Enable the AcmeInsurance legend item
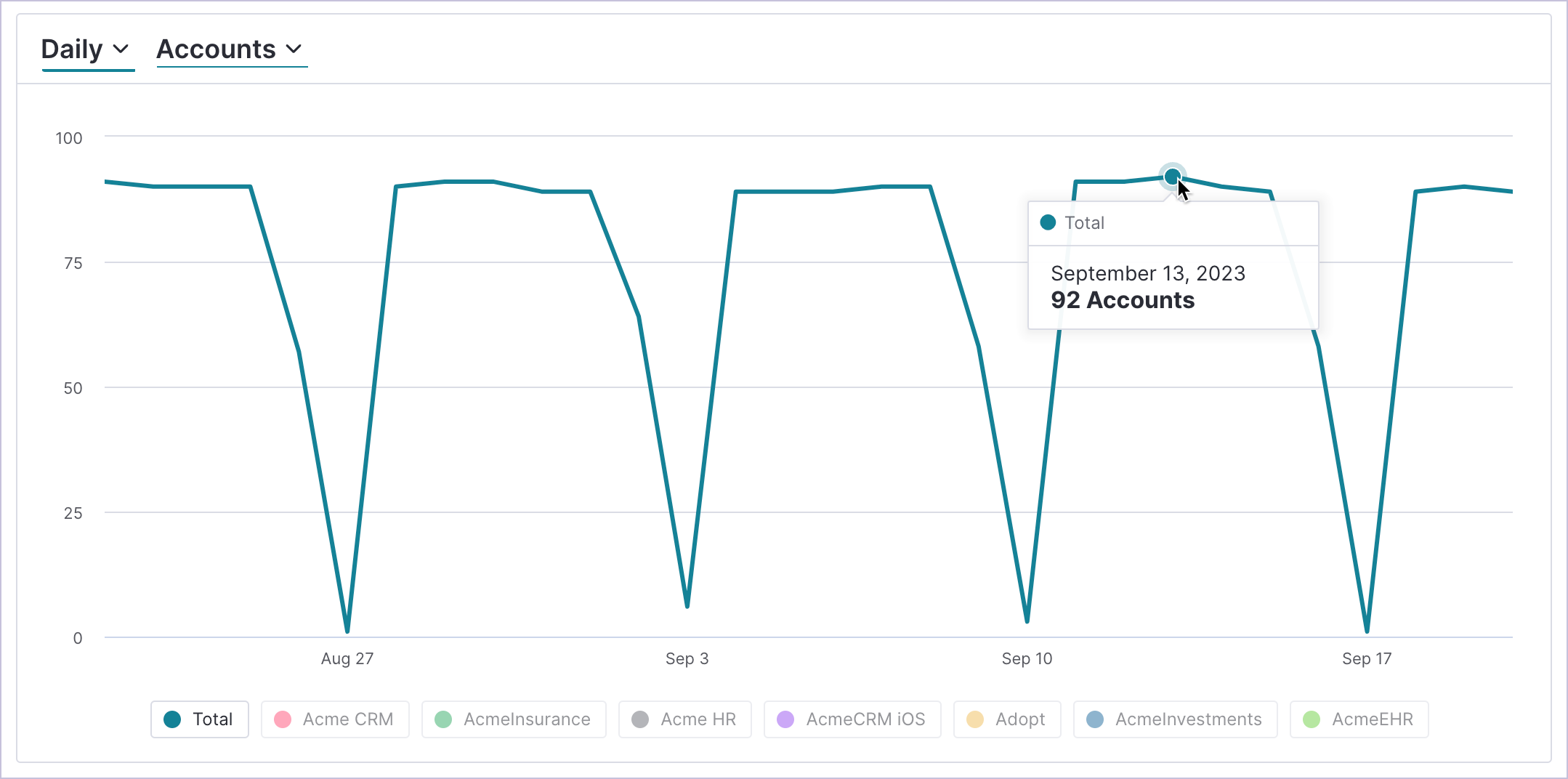This screenshot has height=779, width=1568. pos(514,719)
